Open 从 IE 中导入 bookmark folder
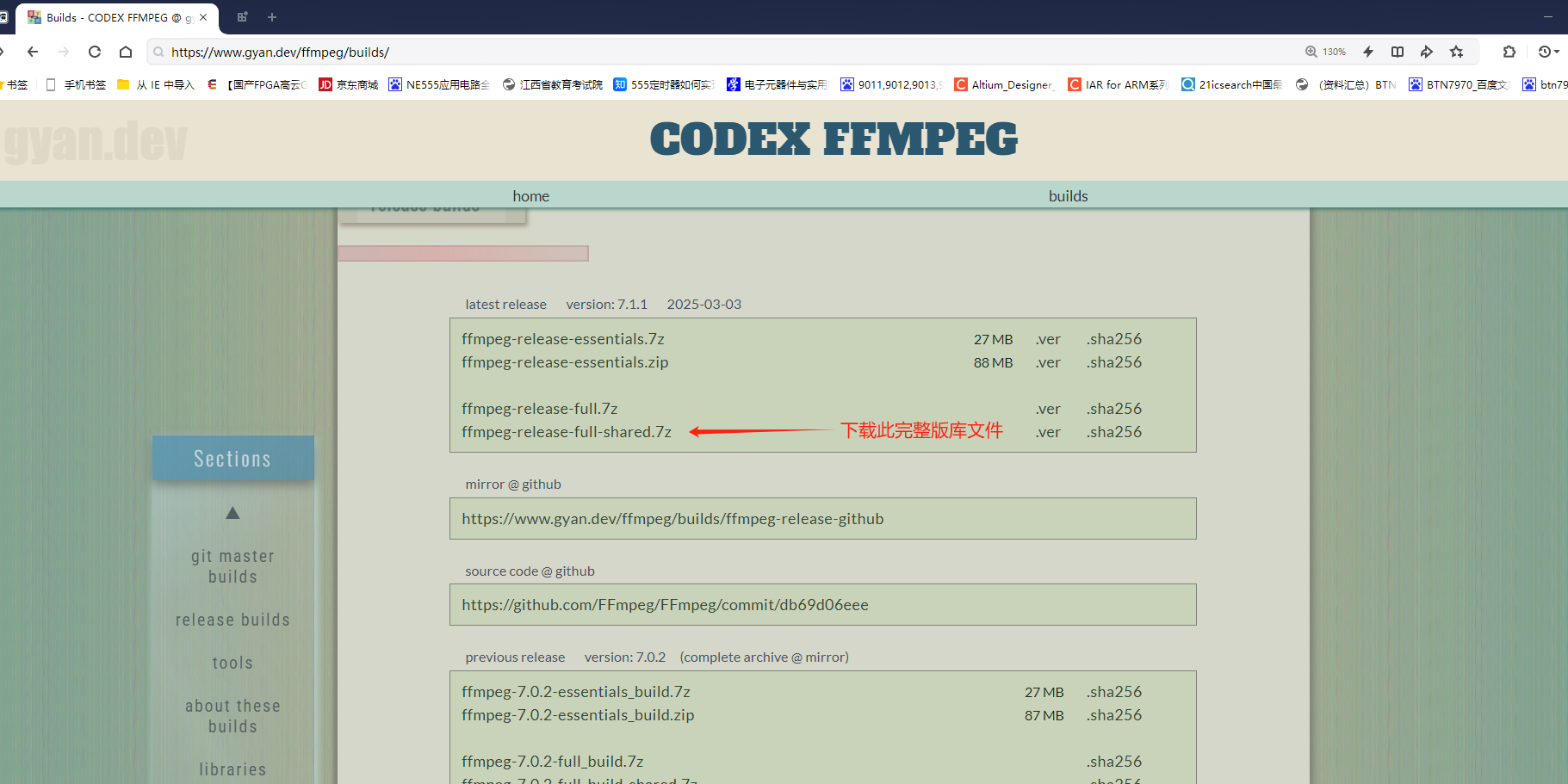Screen dimensions: 1568x784 (x=156, y=84)
